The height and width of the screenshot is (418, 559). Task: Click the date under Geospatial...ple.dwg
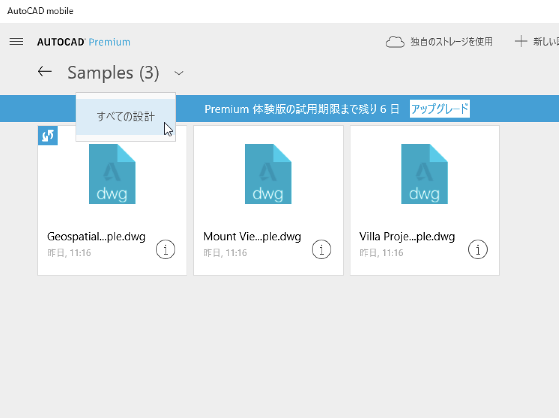coord(69,253)
